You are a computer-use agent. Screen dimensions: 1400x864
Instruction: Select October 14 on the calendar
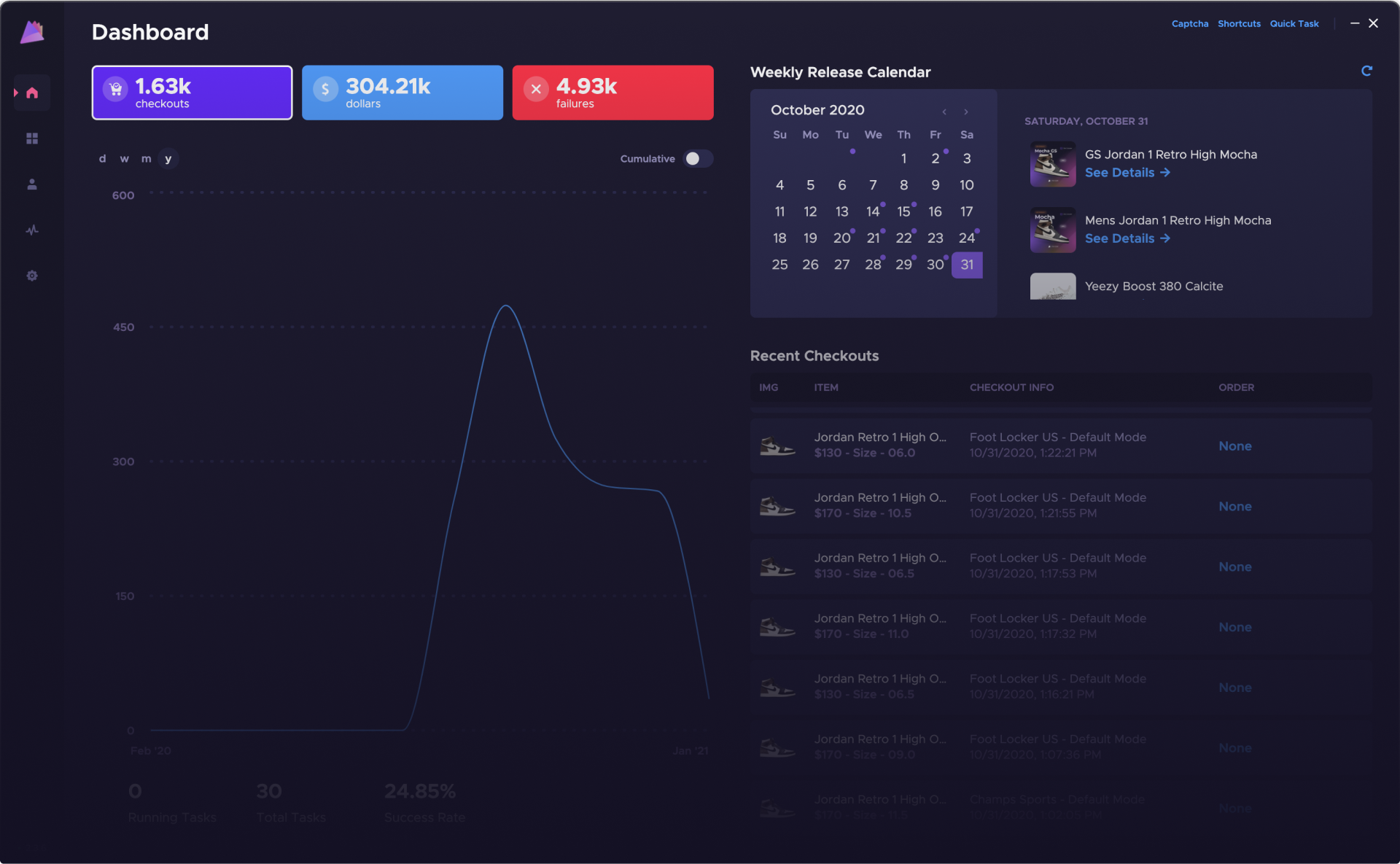coord(873,211)
